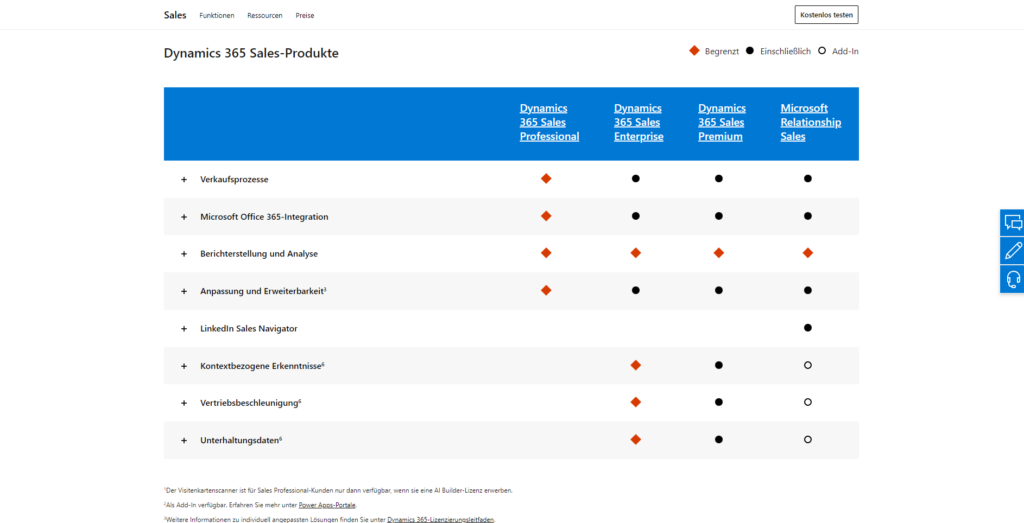The width and height of the screenshot is (1024, 523).
Task: Click LinkedIn Sales Navigator included dot
Action: coord(808,328)
